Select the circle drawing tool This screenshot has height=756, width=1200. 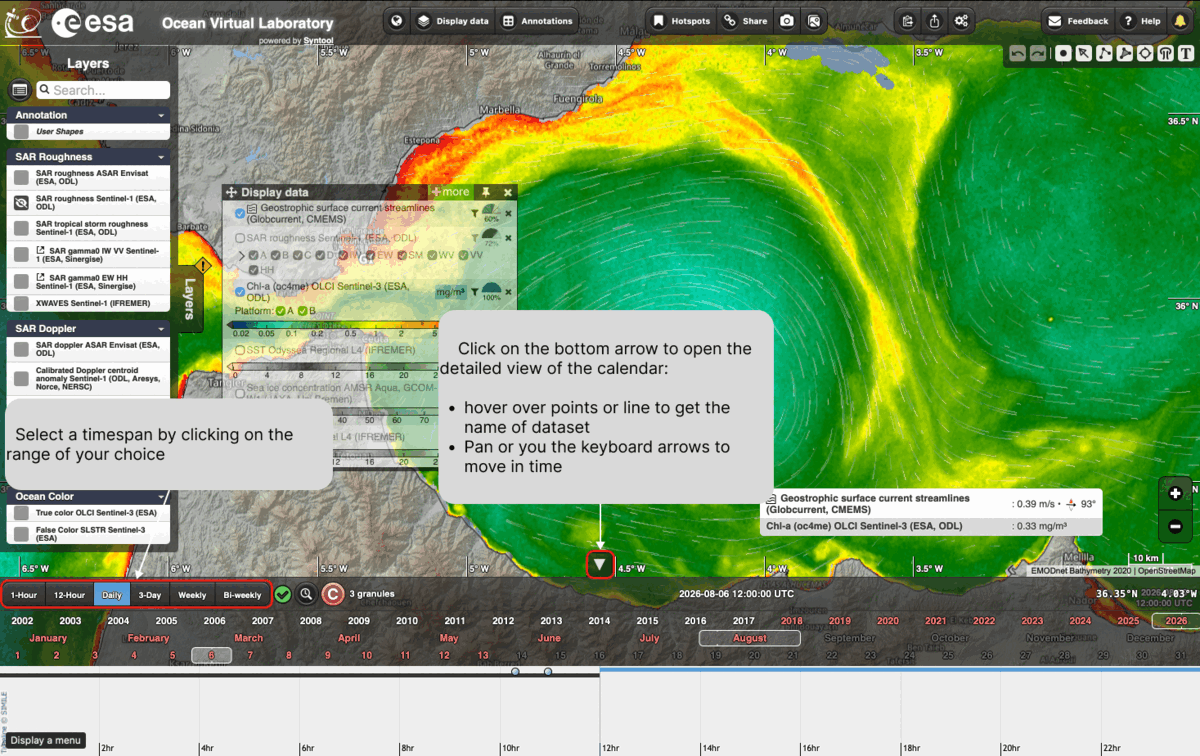(1145, 54)
